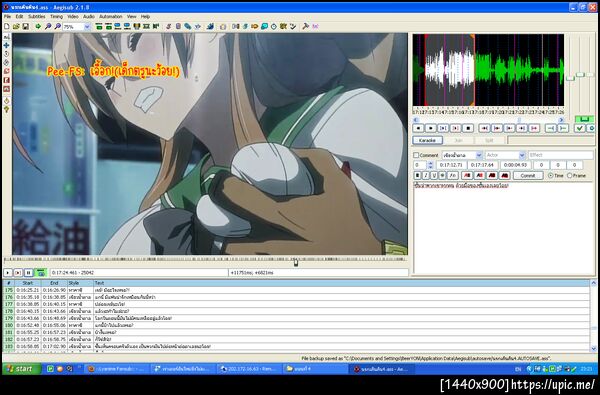Click the layer number spinner arrows
Viewport: 600px width, 395px height.
click(x=430, y=165)
